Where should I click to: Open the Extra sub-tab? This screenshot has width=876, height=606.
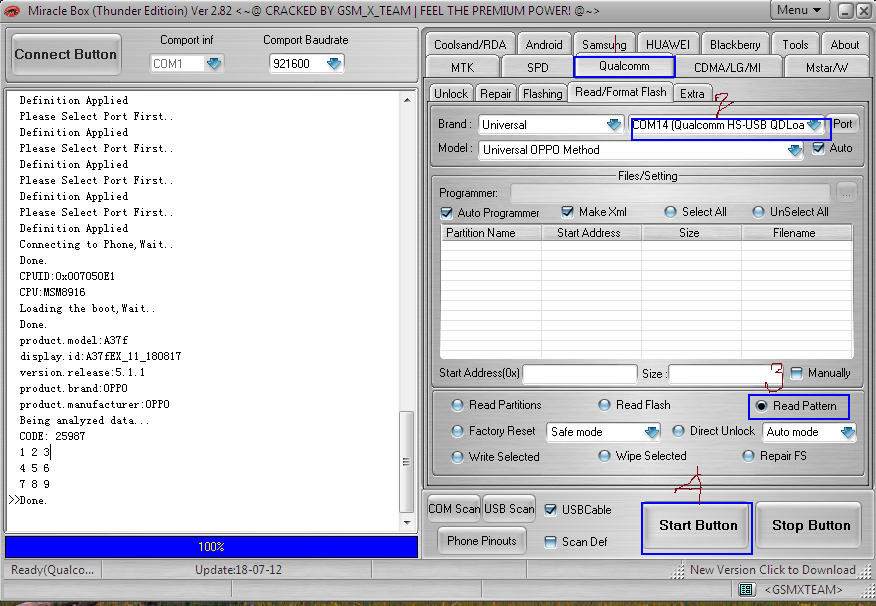point(692,93)
